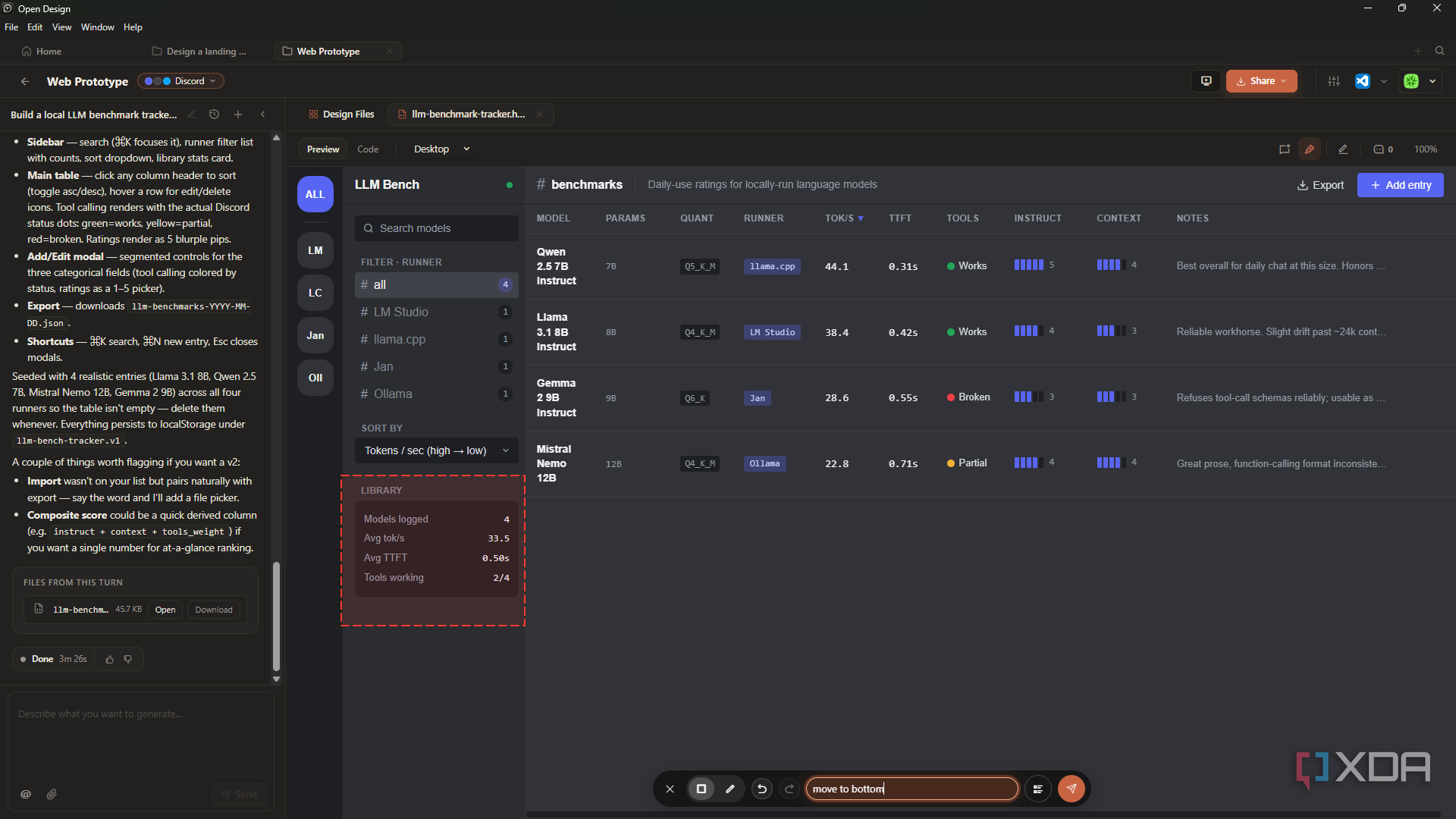Open the Discord design system dropdown
This screenshot has width=1456, height=819.
point(180,81)
